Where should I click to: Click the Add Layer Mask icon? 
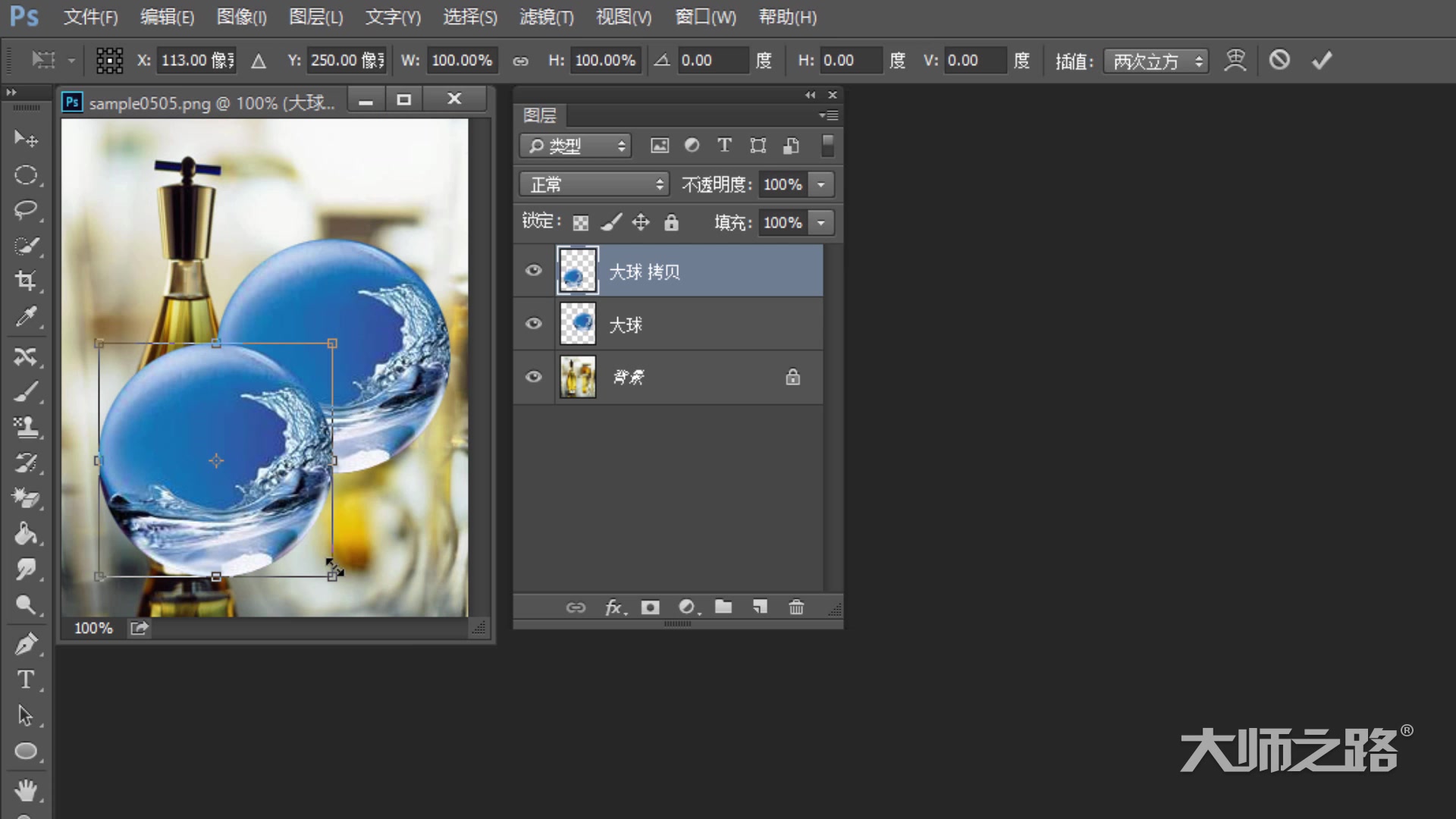(649, 607)
